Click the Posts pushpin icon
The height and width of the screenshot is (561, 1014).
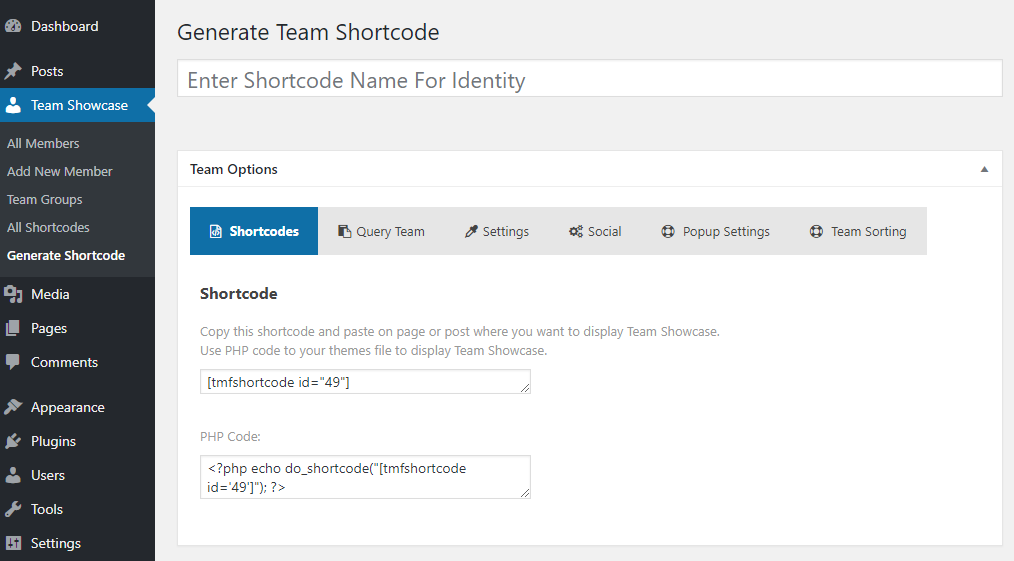coord(13,71)
